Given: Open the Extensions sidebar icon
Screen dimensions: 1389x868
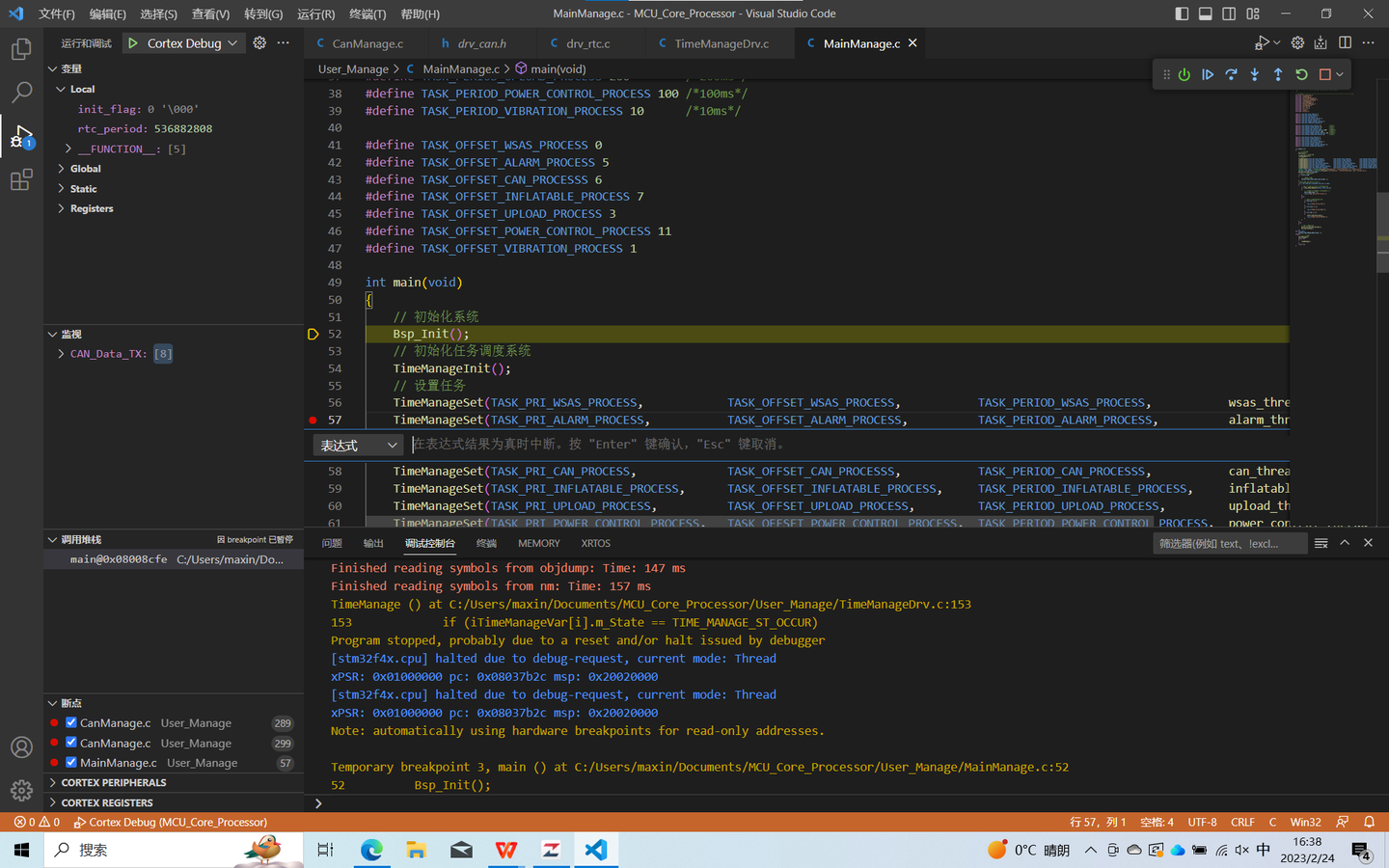Looking at the screenshot, I should coord(21,180).
